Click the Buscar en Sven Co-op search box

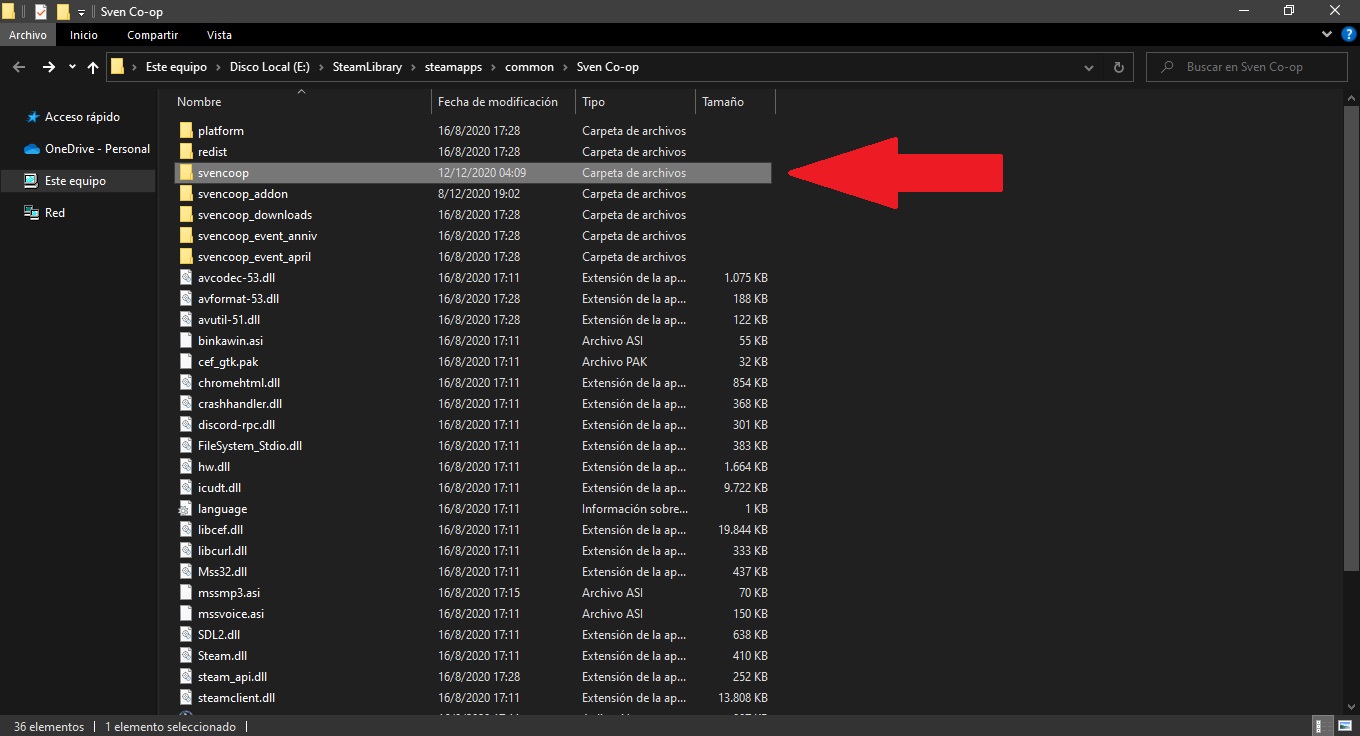tap(1246, 67)
